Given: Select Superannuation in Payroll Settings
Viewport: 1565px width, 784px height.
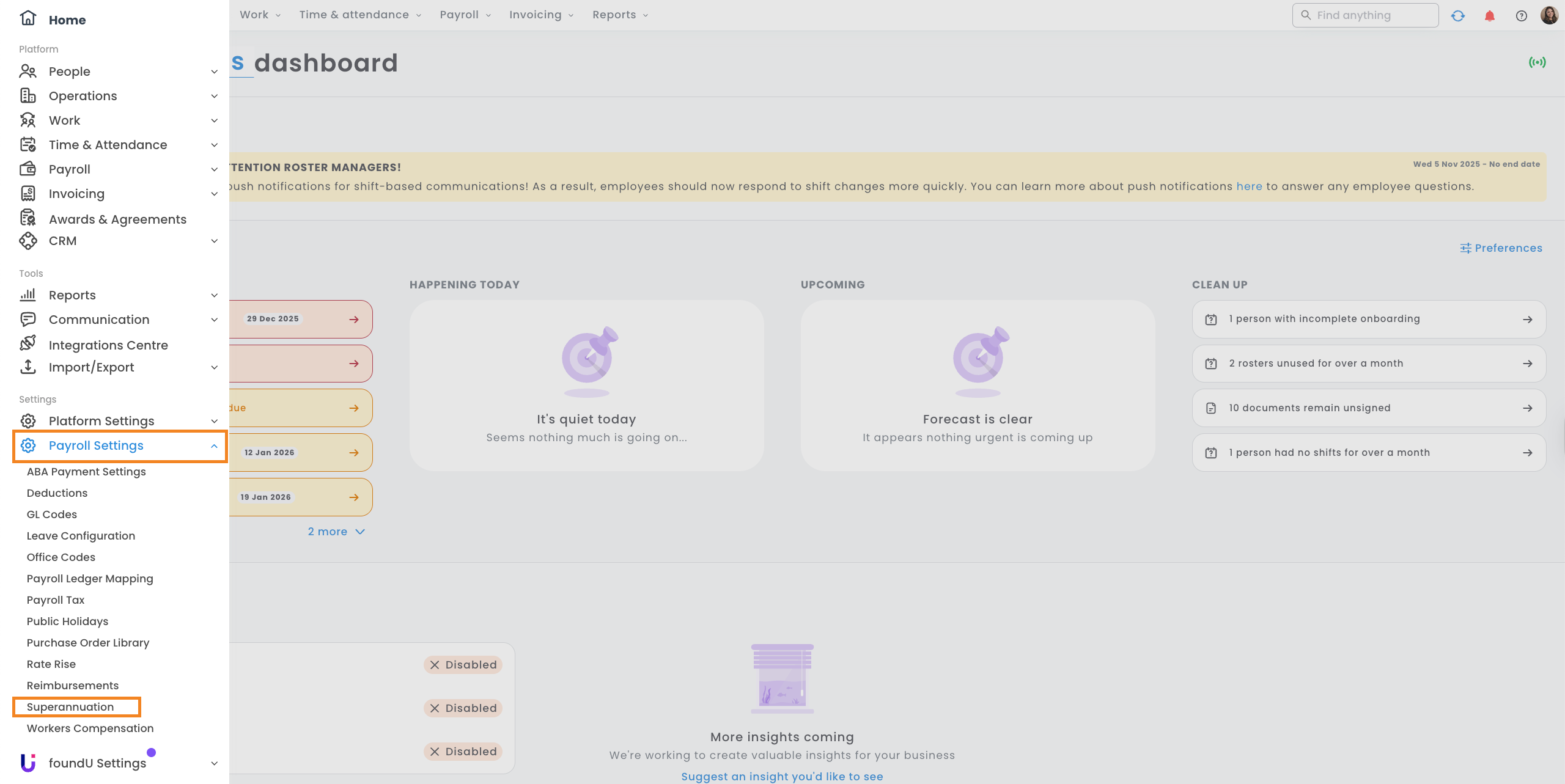Looking at the screenshot, I should [70, 707].
